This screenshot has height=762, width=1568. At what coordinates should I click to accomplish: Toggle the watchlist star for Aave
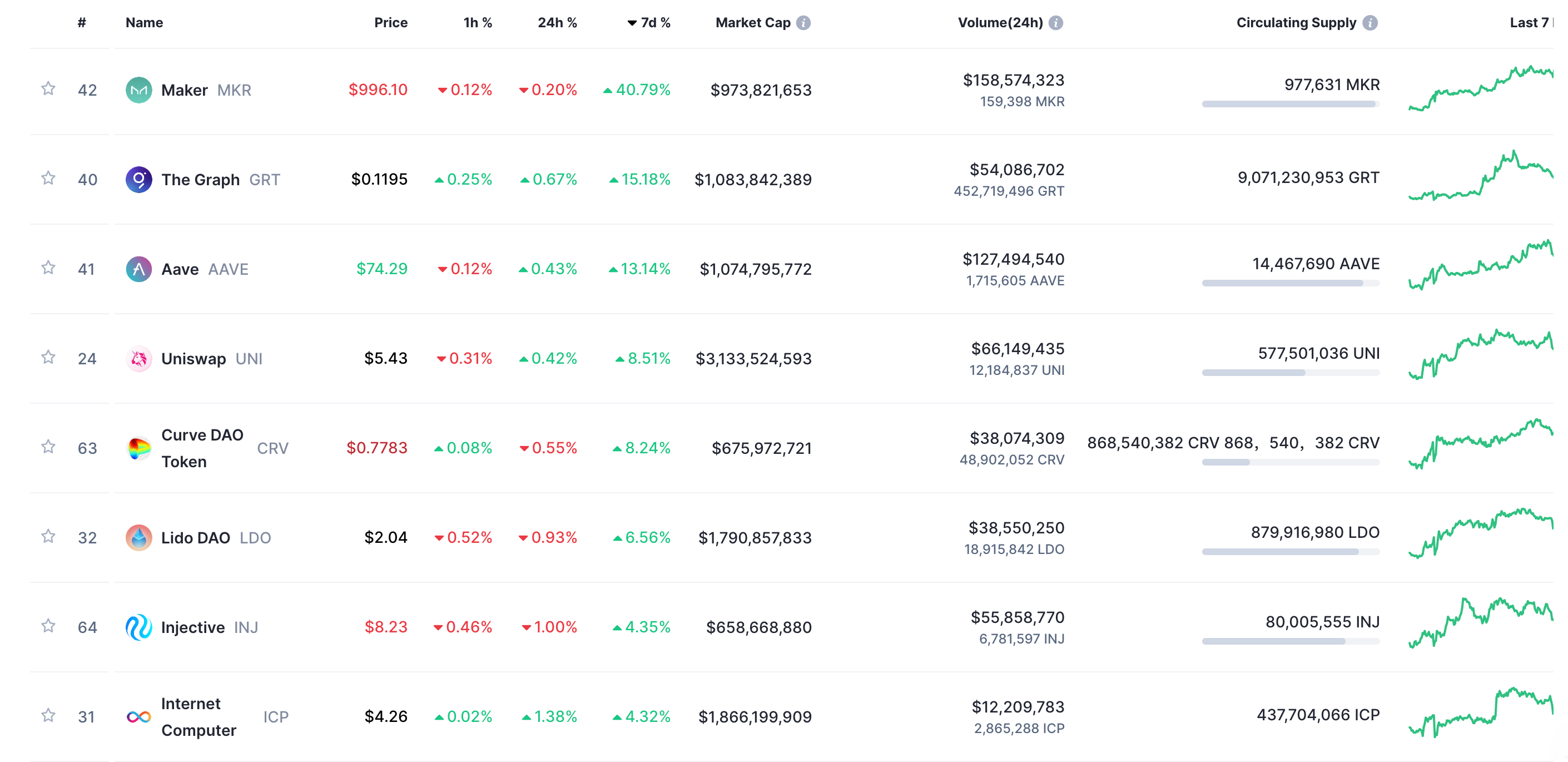48,268
